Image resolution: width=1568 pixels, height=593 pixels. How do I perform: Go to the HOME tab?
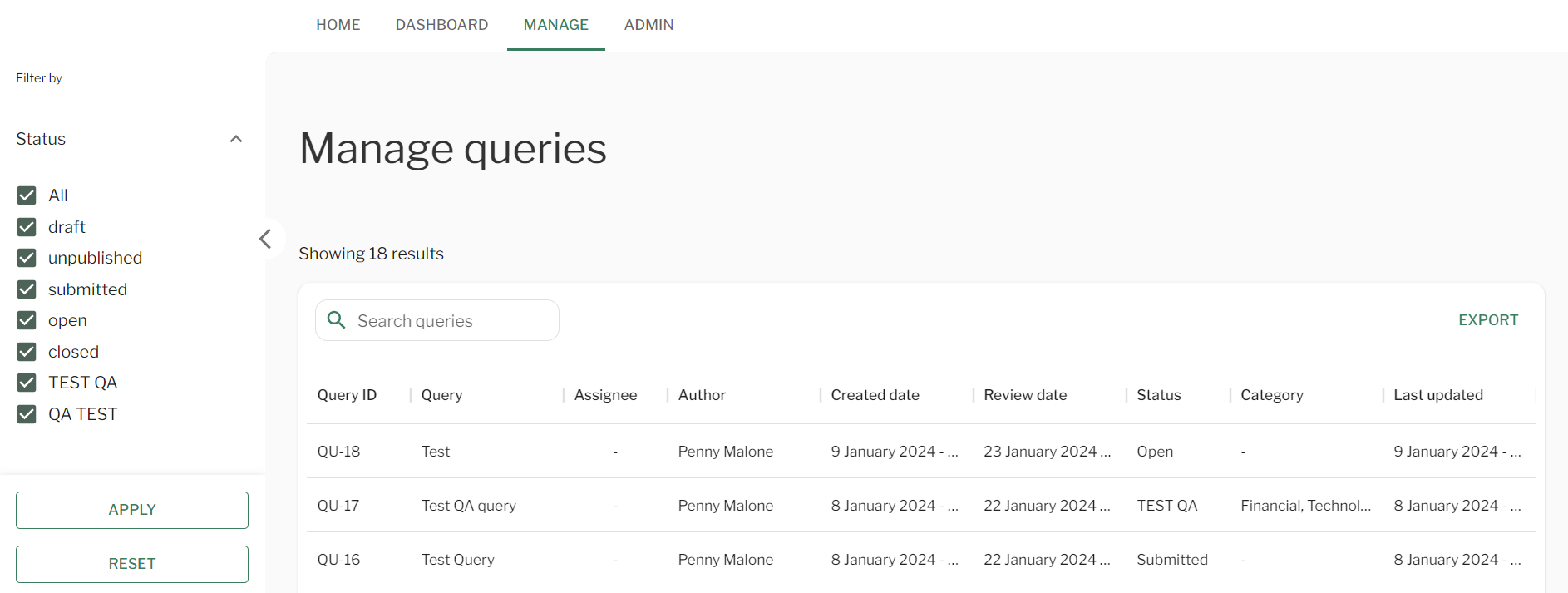coord(338,25)
